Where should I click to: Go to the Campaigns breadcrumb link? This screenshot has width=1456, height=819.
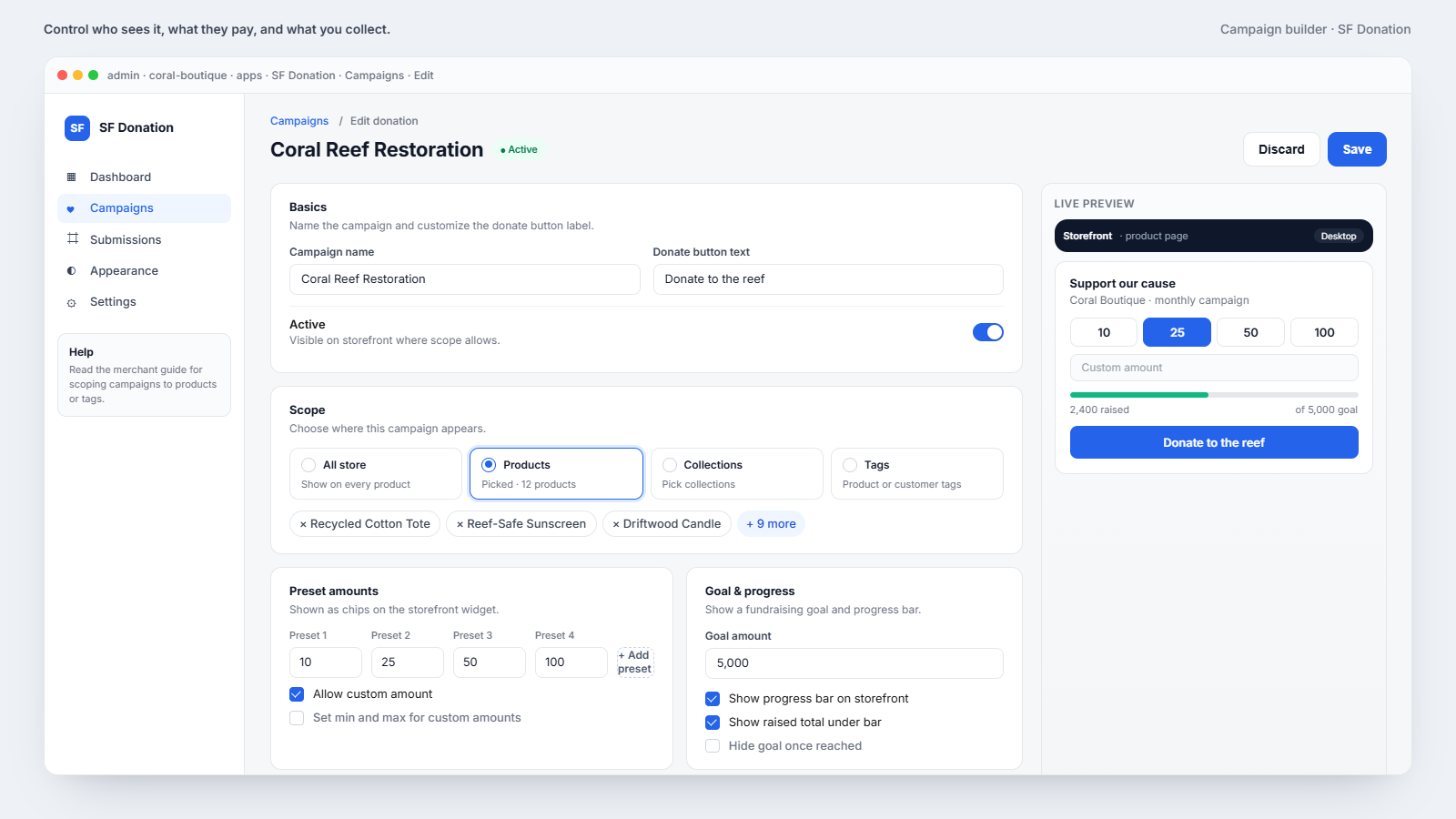point(299,121)
